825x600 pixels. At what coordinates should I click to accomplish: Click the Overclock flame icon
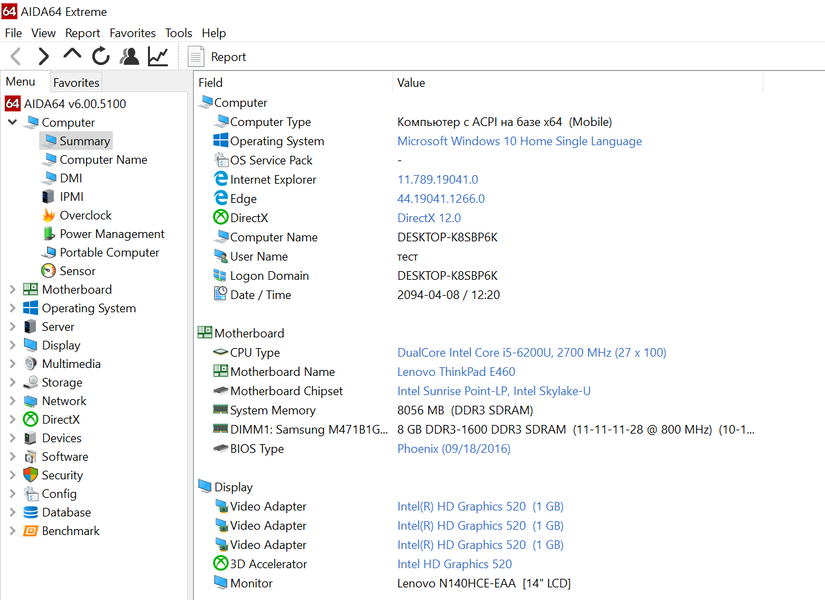pos(49,215)
